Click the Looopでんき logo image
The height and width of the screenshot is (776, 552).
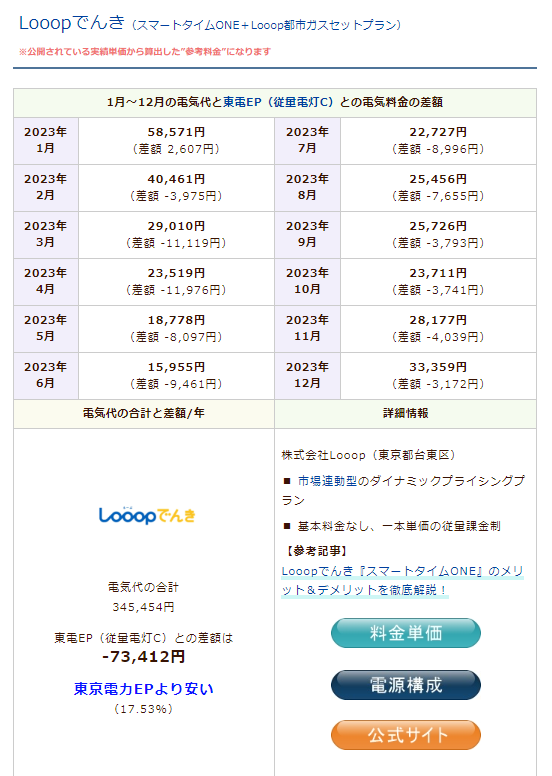click(147, 515)
